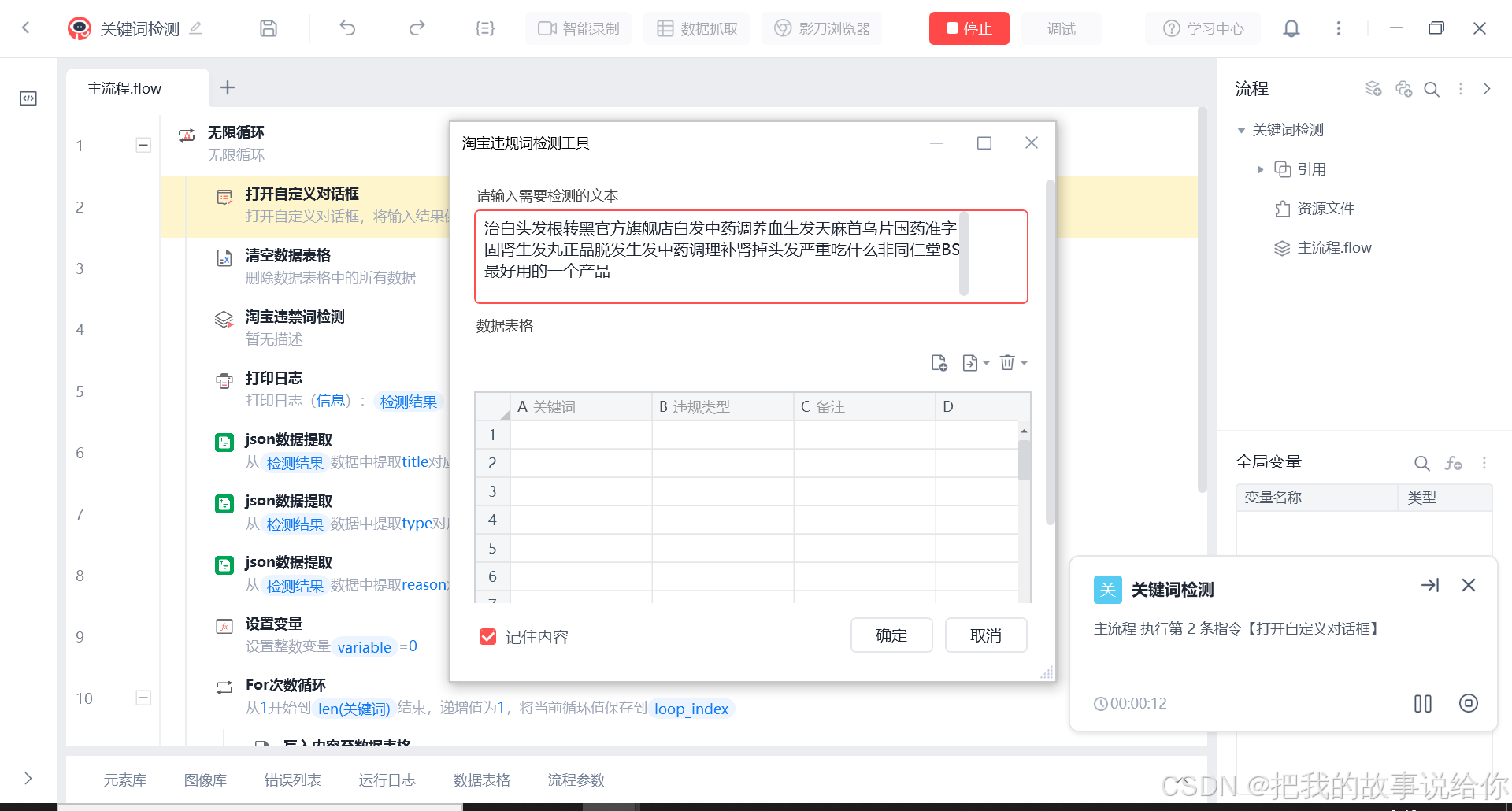
Task: Click the red 停止 button
Action: pyautogui.click(x=969, y=28)
